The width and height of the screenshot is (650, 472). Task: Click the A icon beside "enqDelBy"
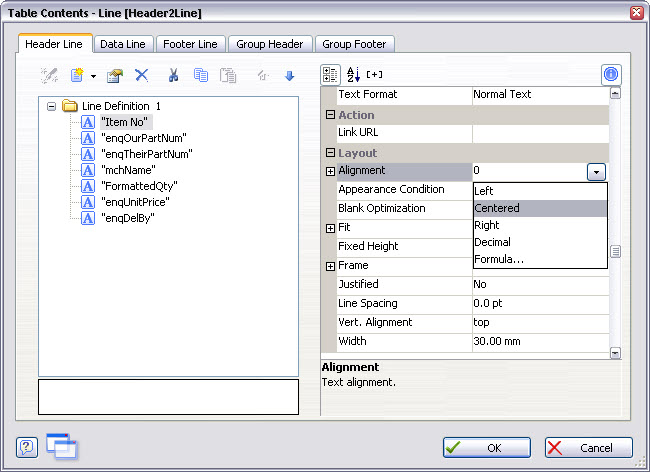[x=88, y=218]
